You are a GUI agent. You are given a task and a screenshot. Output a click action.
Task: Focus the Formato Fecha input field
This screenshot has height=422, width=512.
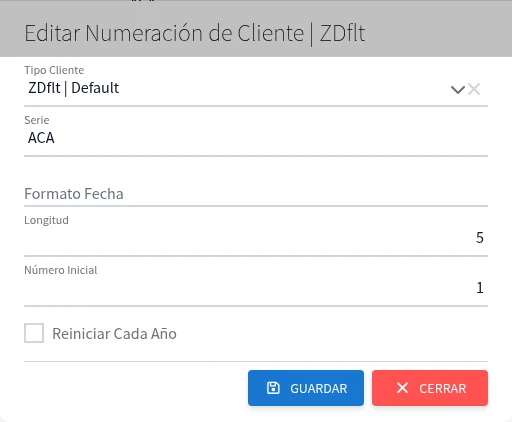tap(256, 194)
